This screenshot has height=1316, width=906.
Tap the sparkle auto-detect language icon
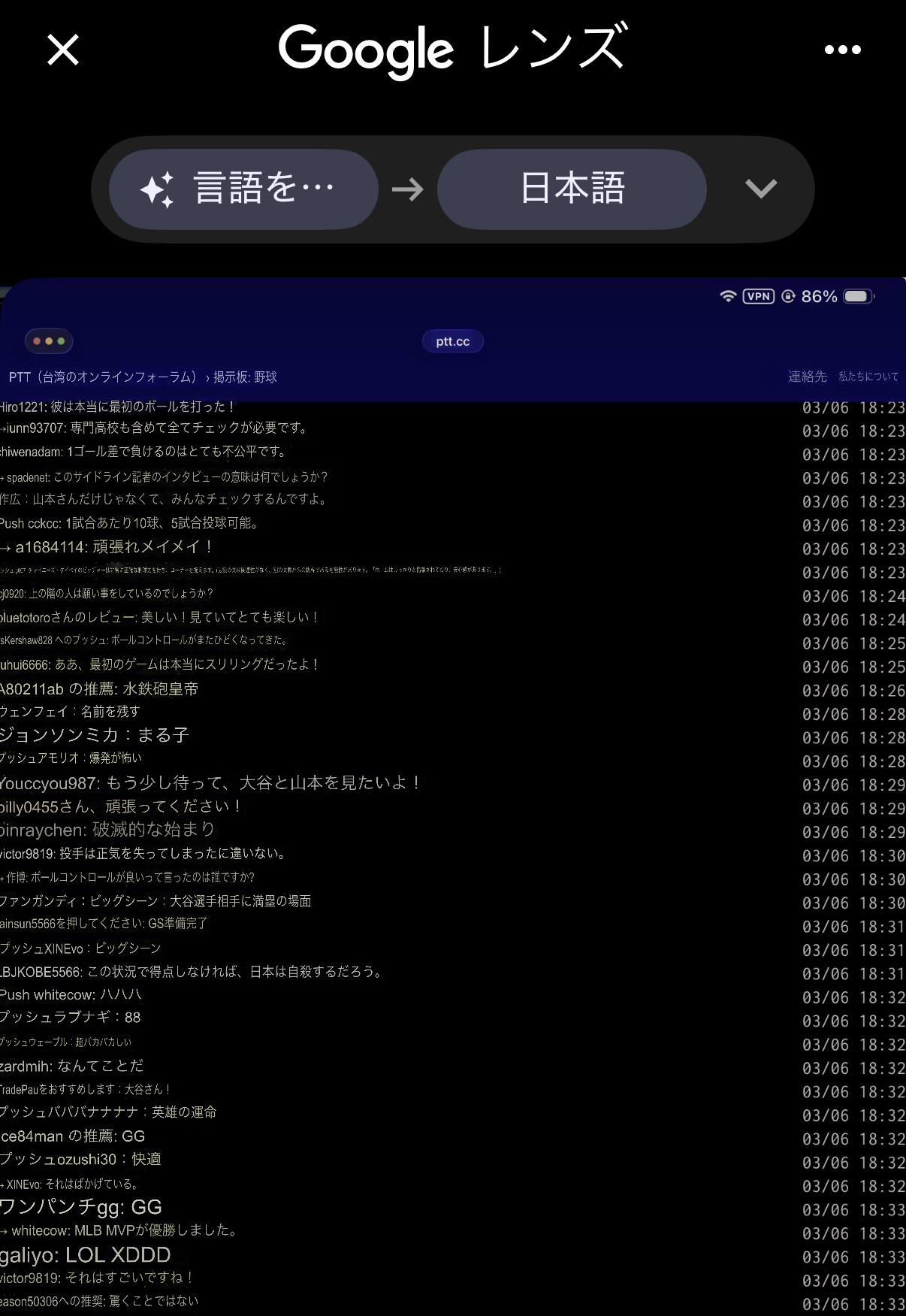point(157,189)
